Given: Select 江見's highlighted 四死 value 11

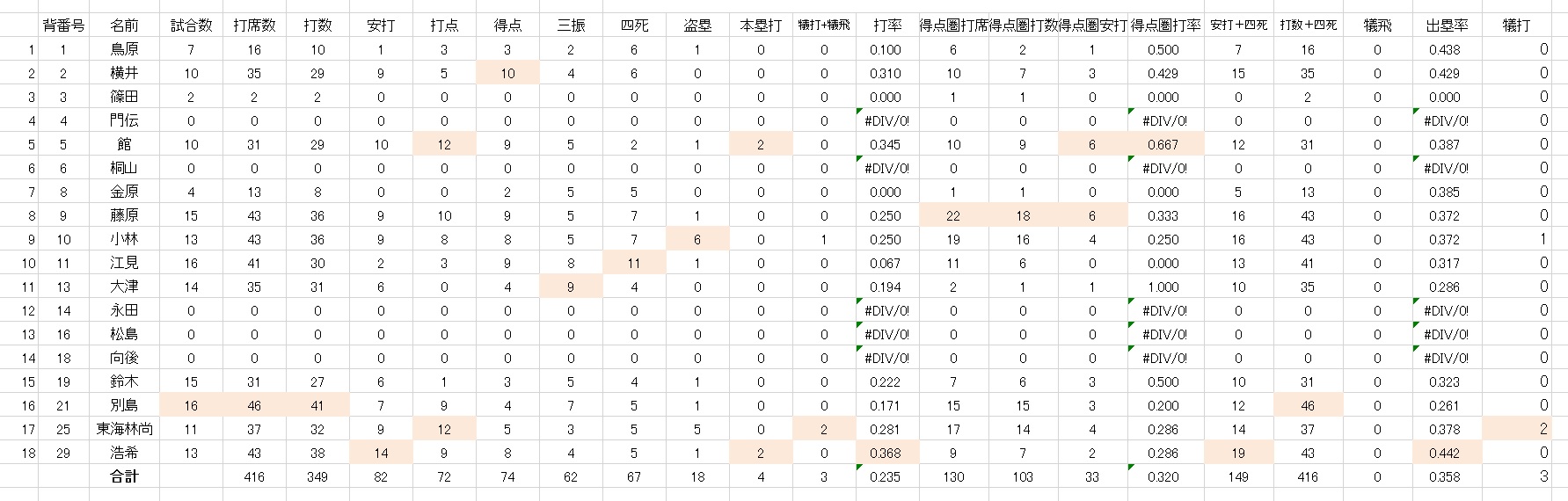Looking at the screenshot, I should click(x=634, y=263).
